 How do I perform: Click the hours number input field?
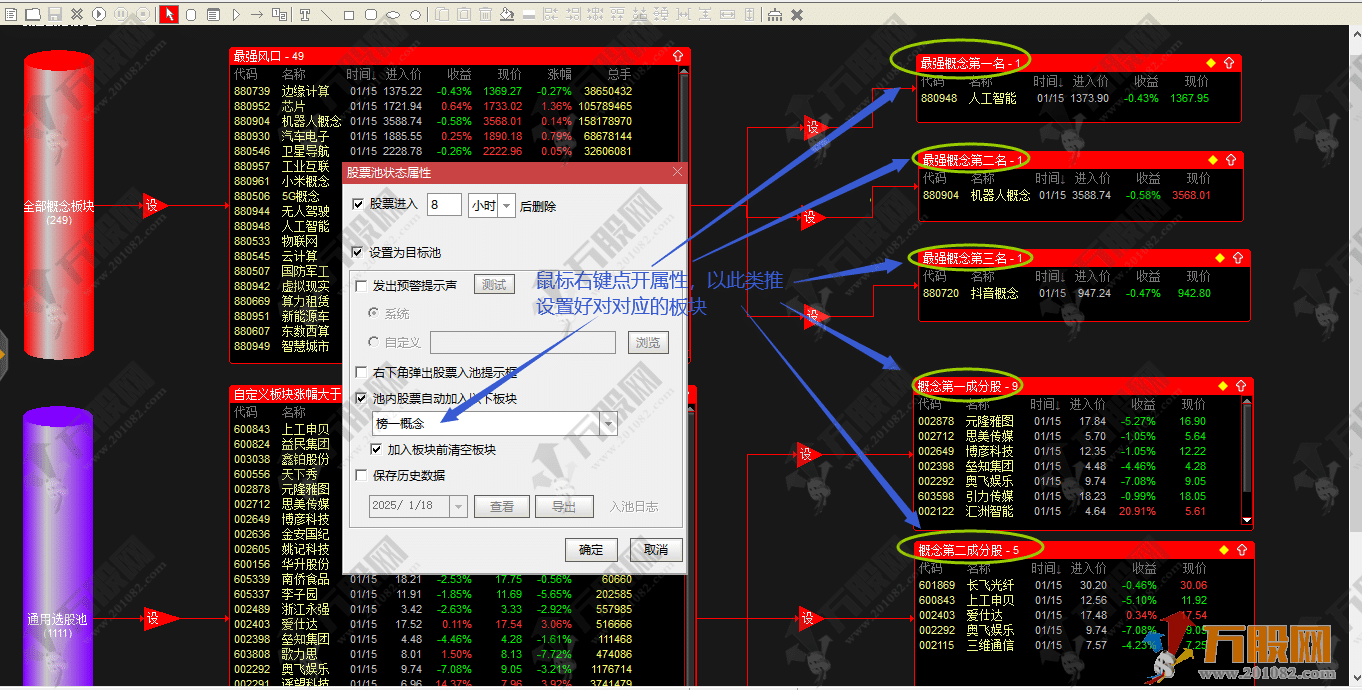[x=444, y=205]
